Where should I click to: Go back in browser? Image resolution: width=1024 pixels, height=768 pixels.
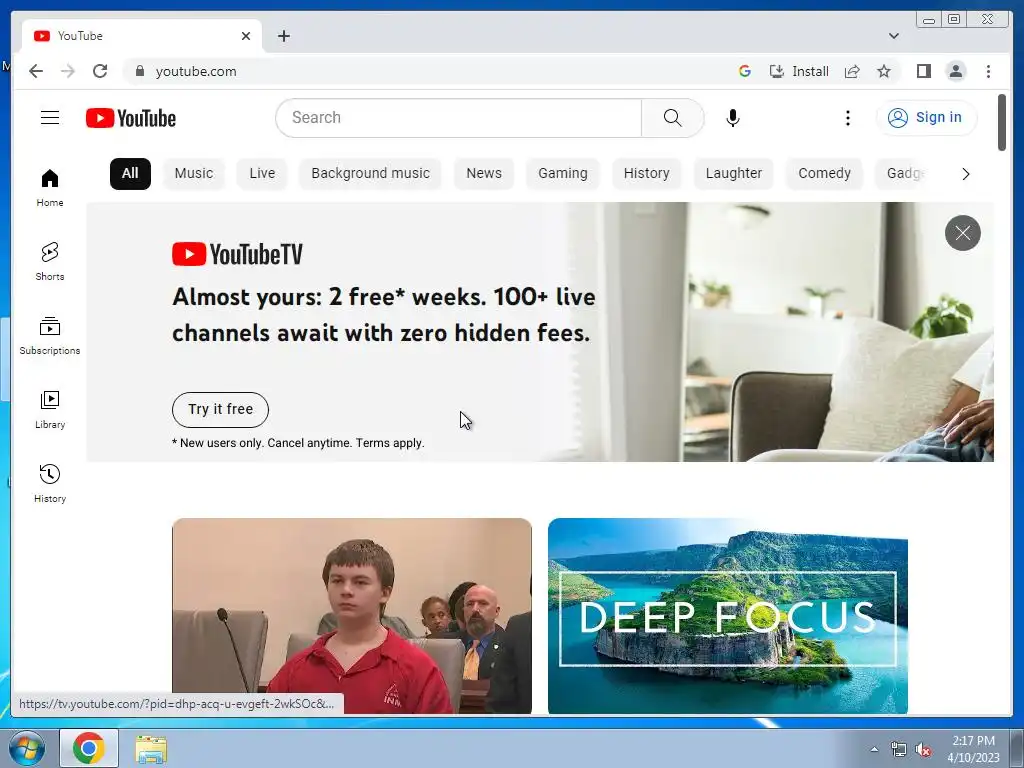tap(36, 71)
